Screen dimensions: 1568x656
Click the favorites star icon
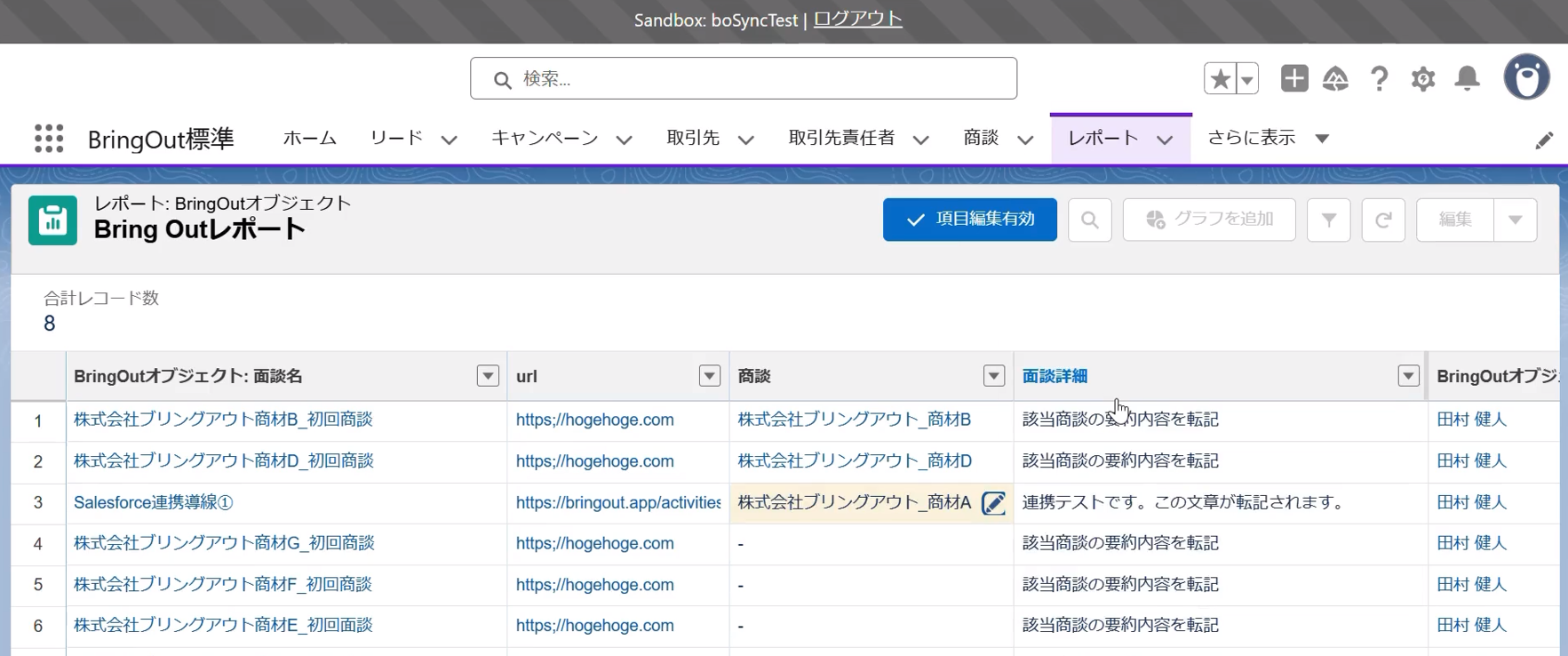coord(1220,78)
